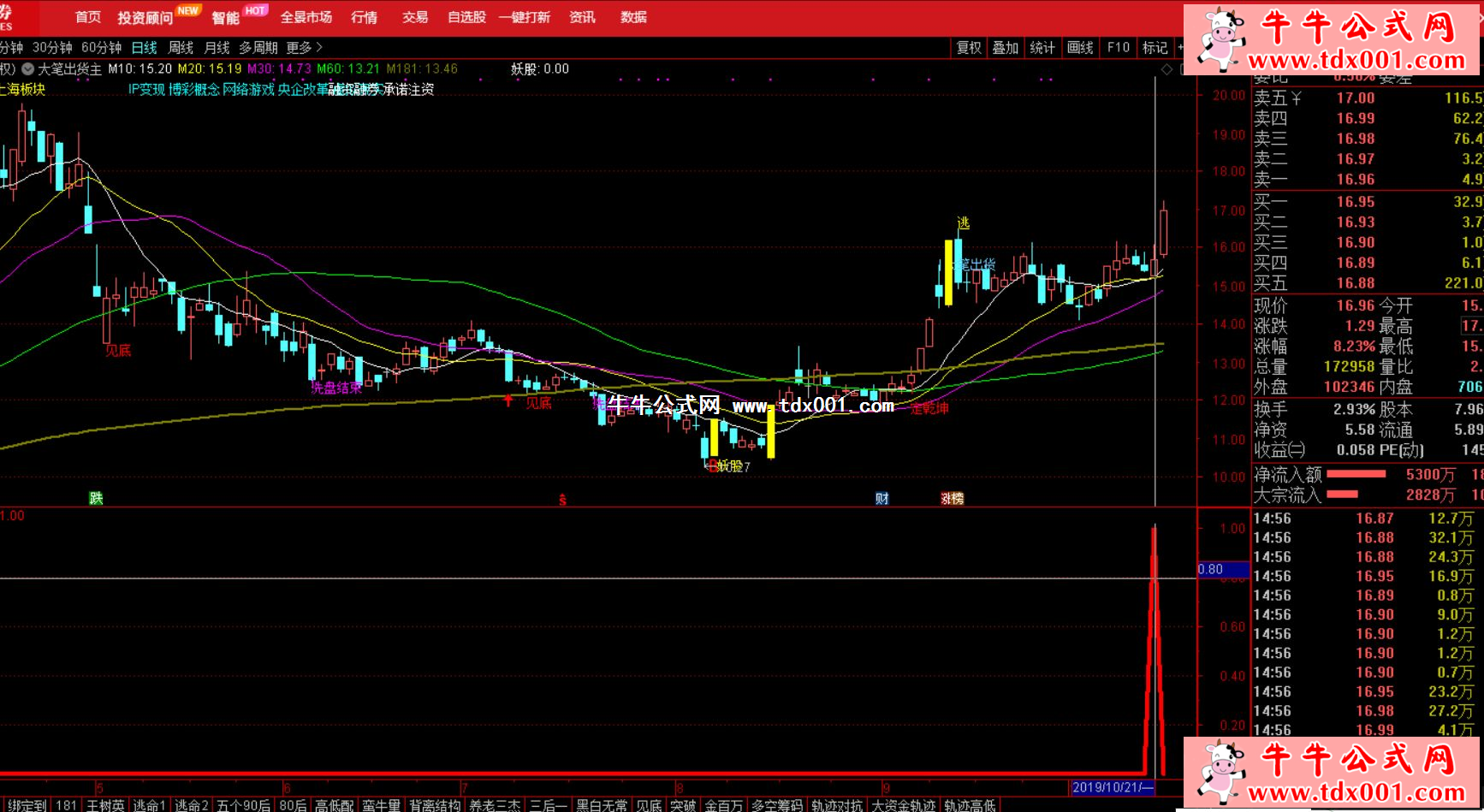Select the 逃命1 indicator tab
Viewport: 1484px width, 812px height.
click(148, 805)
